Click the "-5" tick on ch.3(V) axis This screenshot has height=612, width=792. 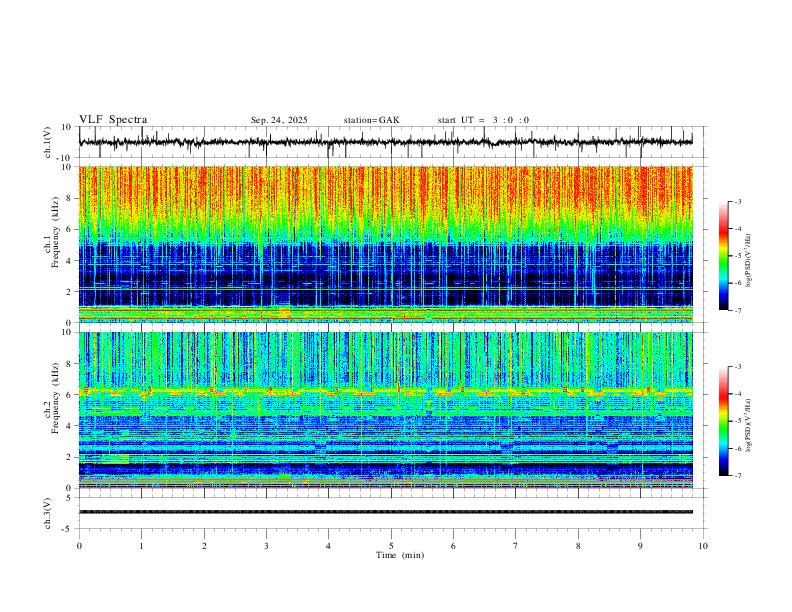coord(68,529)
